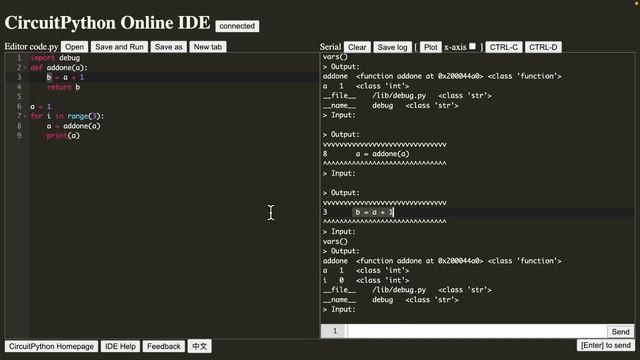The height and width of the screenshot is (360, 640).
Task: Click editor line 'return b'
Action: tap(63, 87)
